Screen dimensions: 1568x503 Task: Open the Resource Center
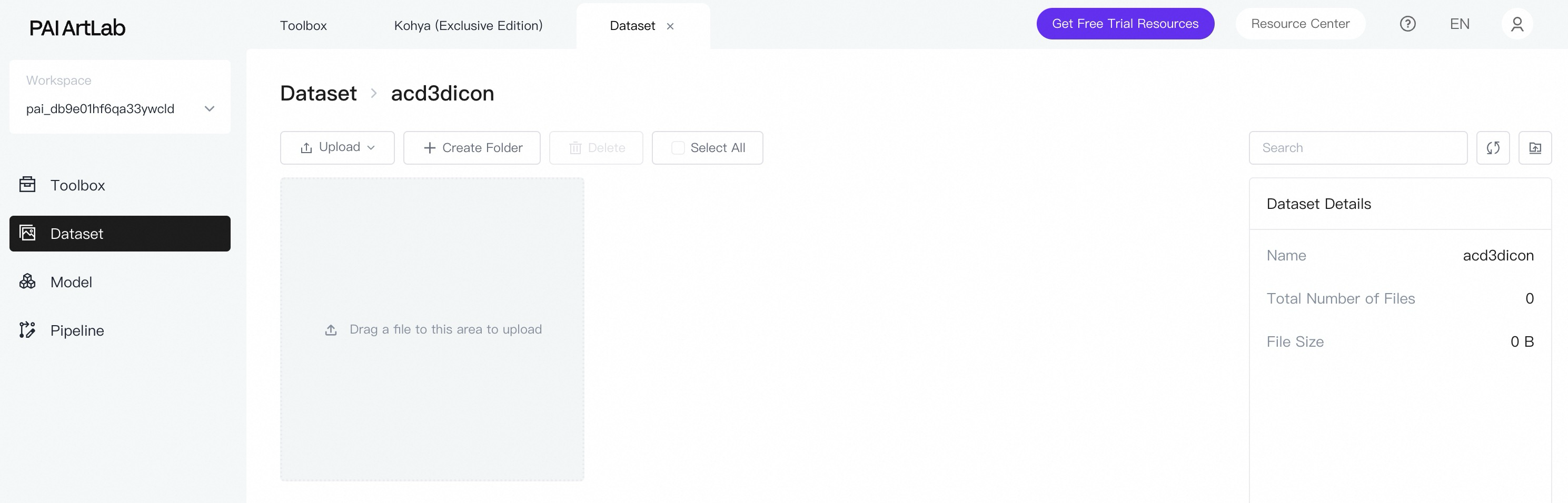point(1299,24)
